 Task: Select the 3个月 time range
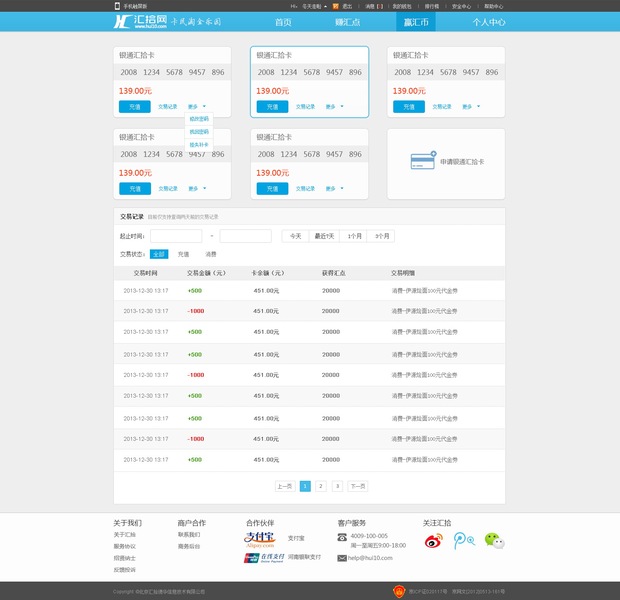[x=381, y=236]
